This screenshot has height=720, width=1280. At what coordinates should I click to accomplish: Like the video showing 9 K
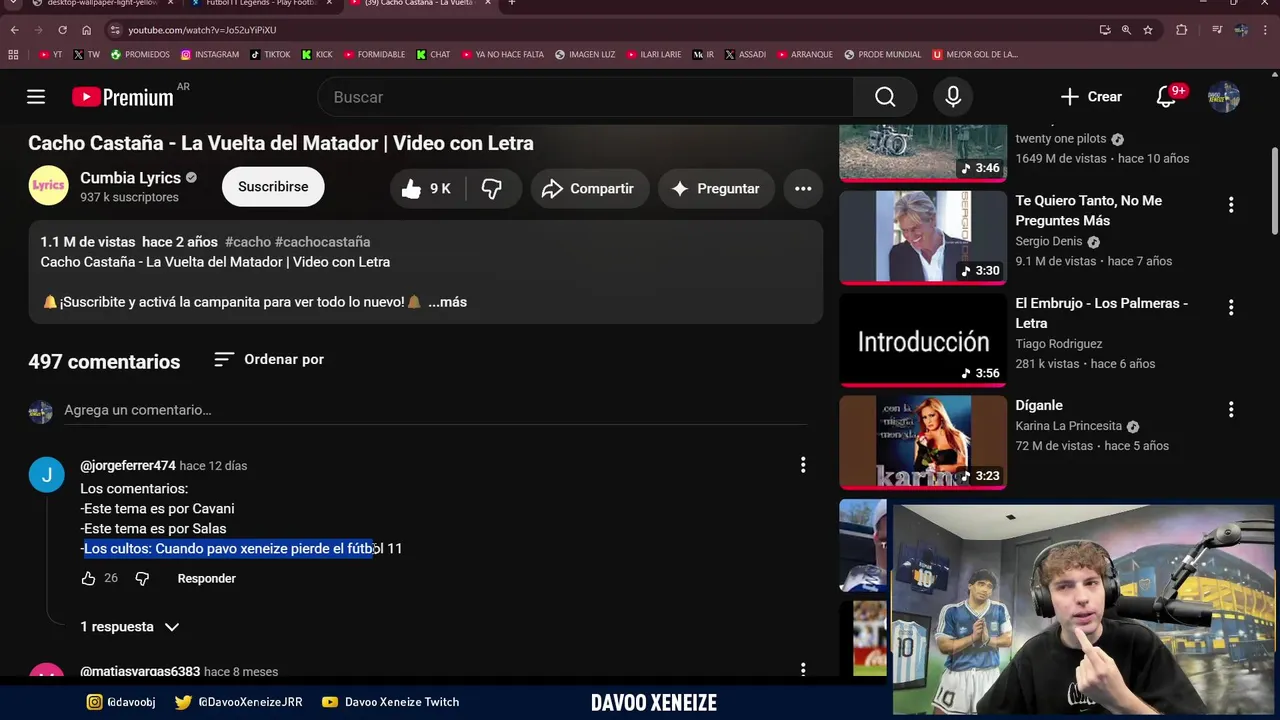(x=426, y=188)
